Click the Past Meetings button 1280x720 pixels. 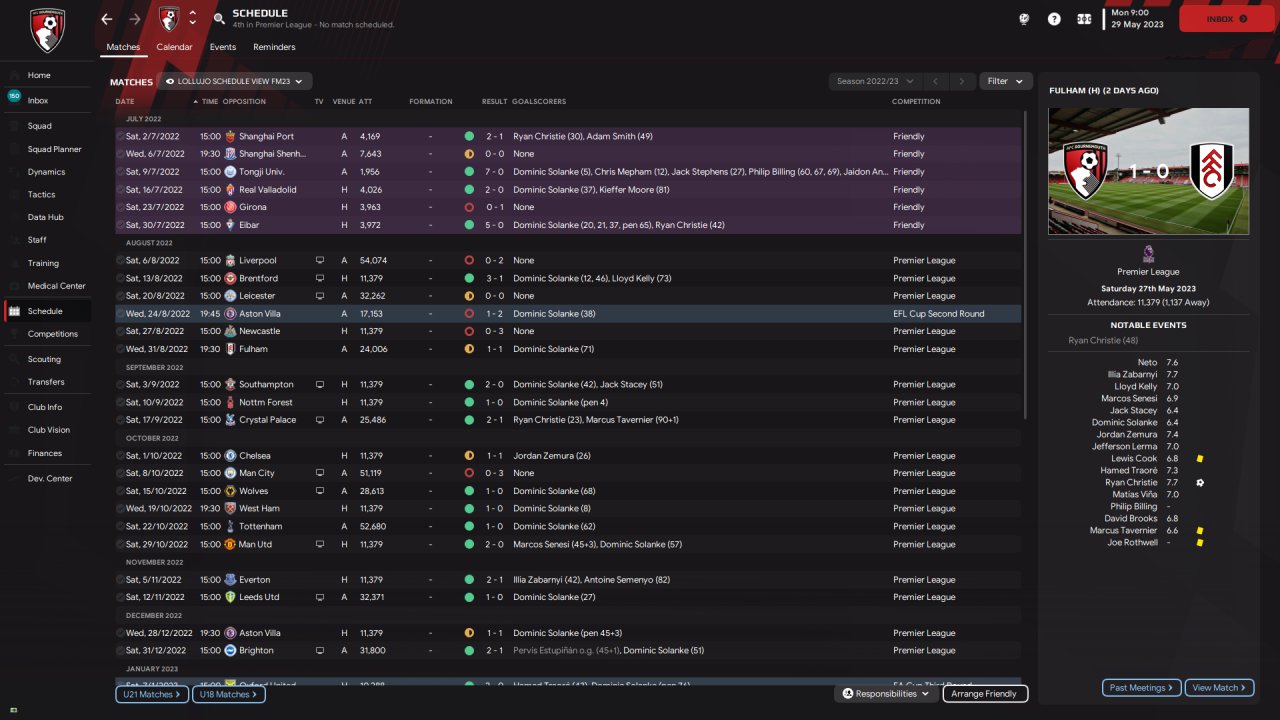tap(1142, 688)
